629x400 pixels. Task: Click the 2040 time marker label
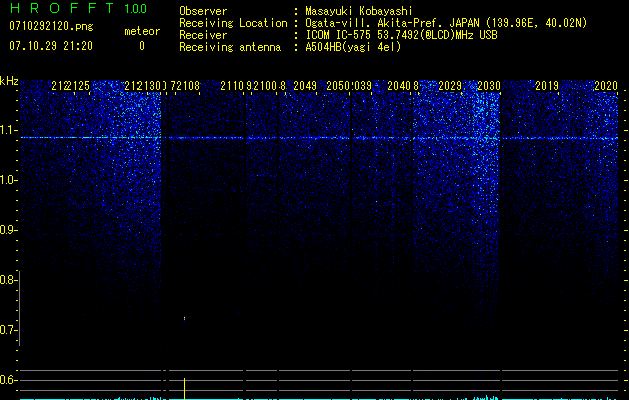click(x=399, y=86)
